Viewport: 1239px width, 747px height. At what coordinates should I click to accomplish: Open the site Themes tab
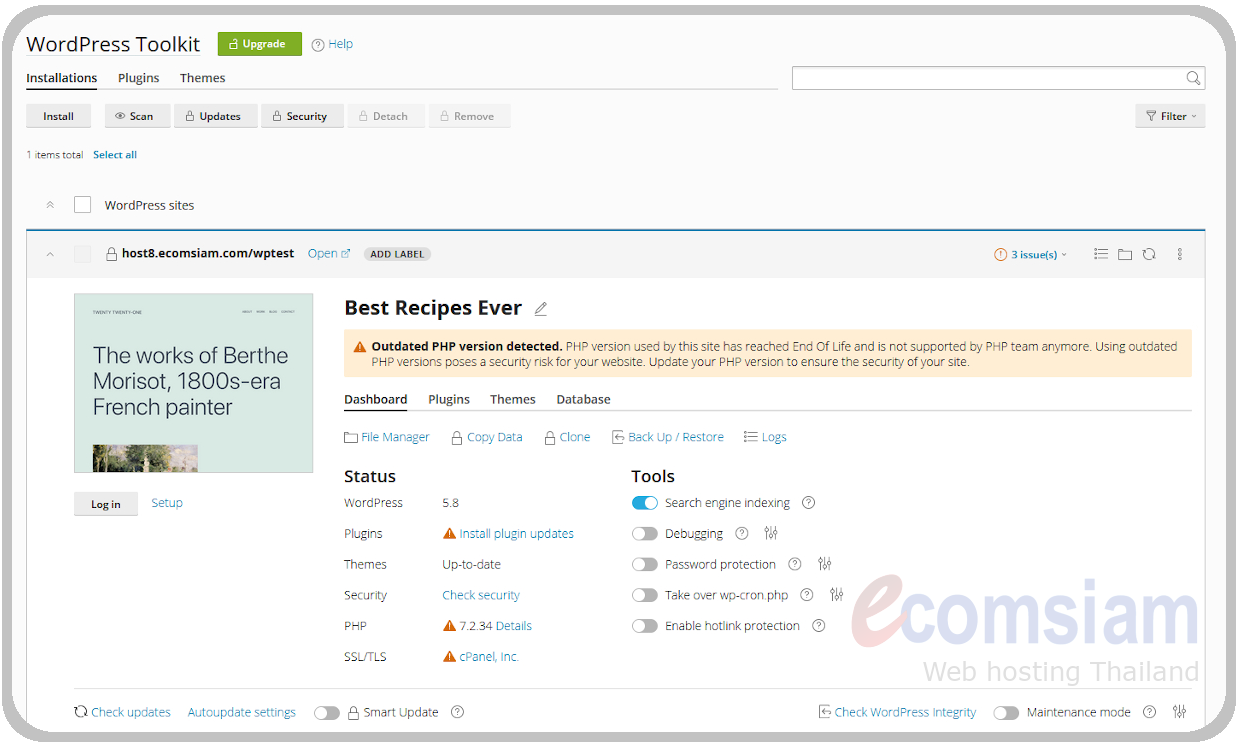pyautogui.click(x=513, y=399)
